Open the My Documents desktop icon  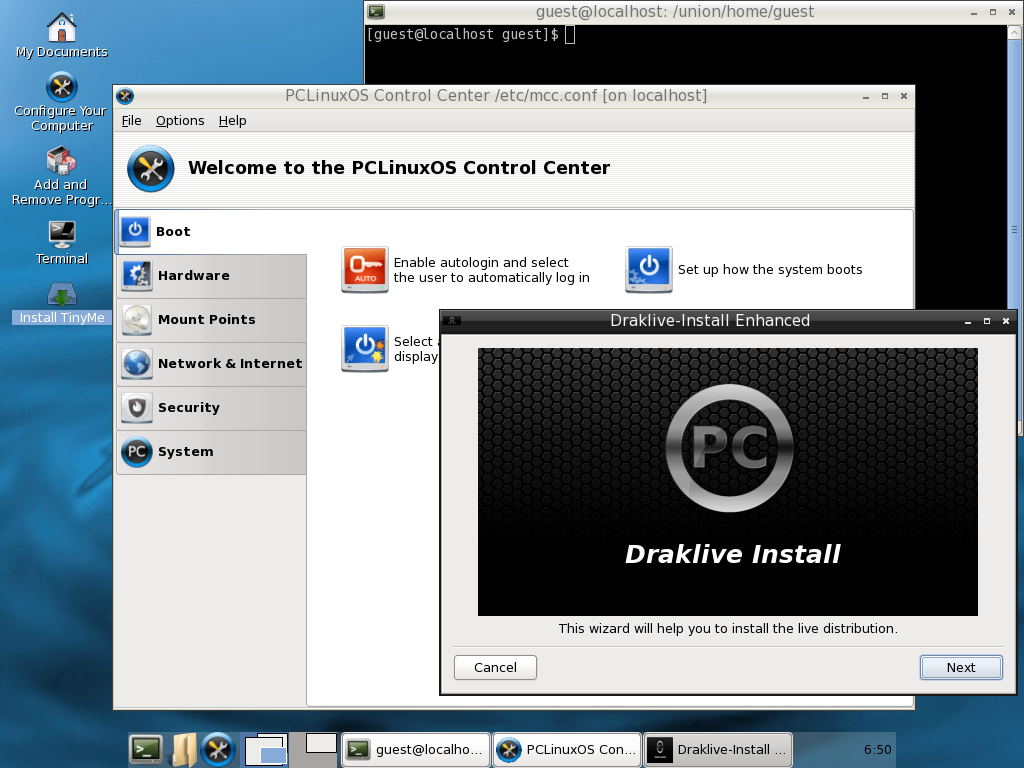(61, 36)
